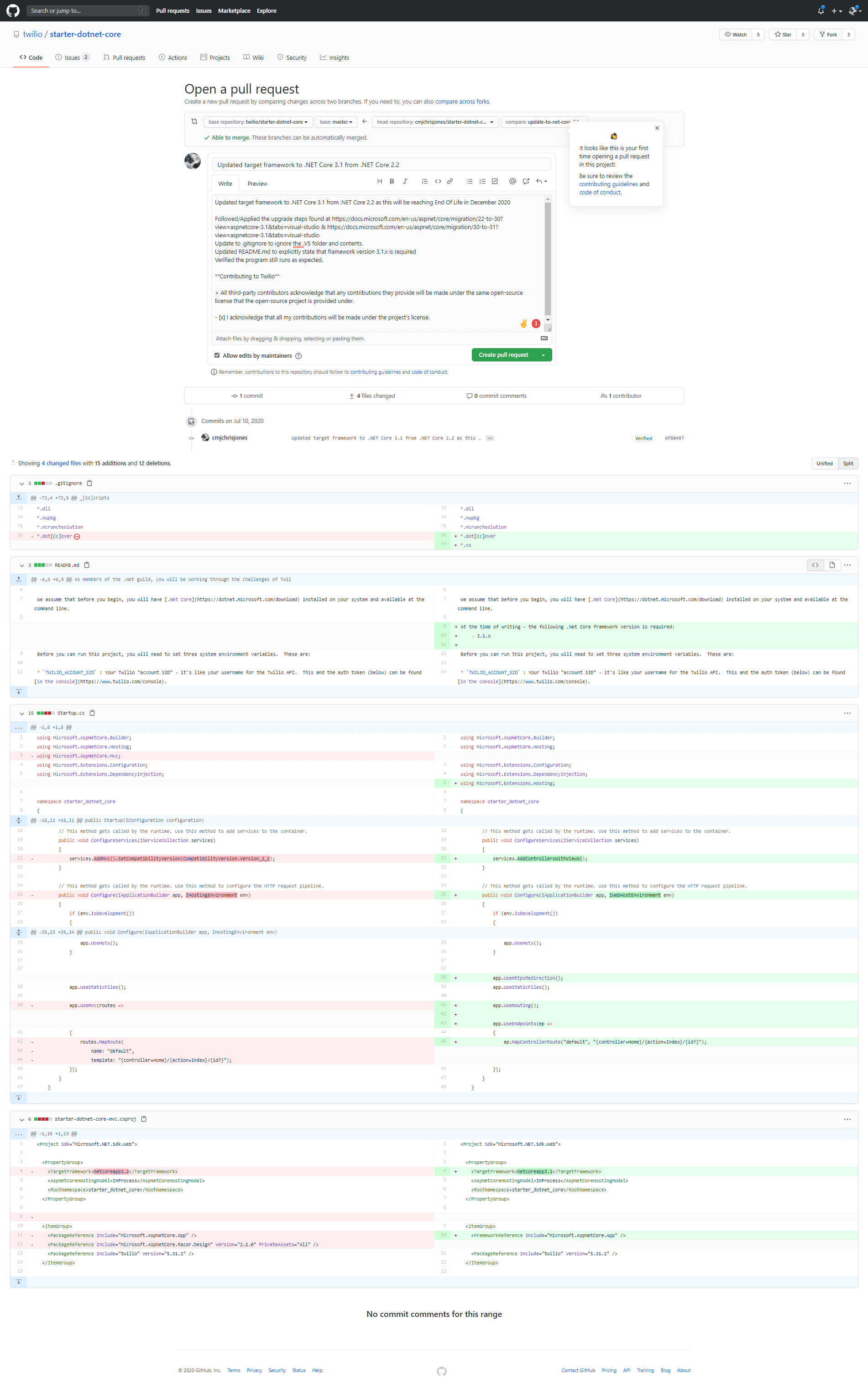Open the Insights tab
868x1389 pixels.
click(335, 57)
